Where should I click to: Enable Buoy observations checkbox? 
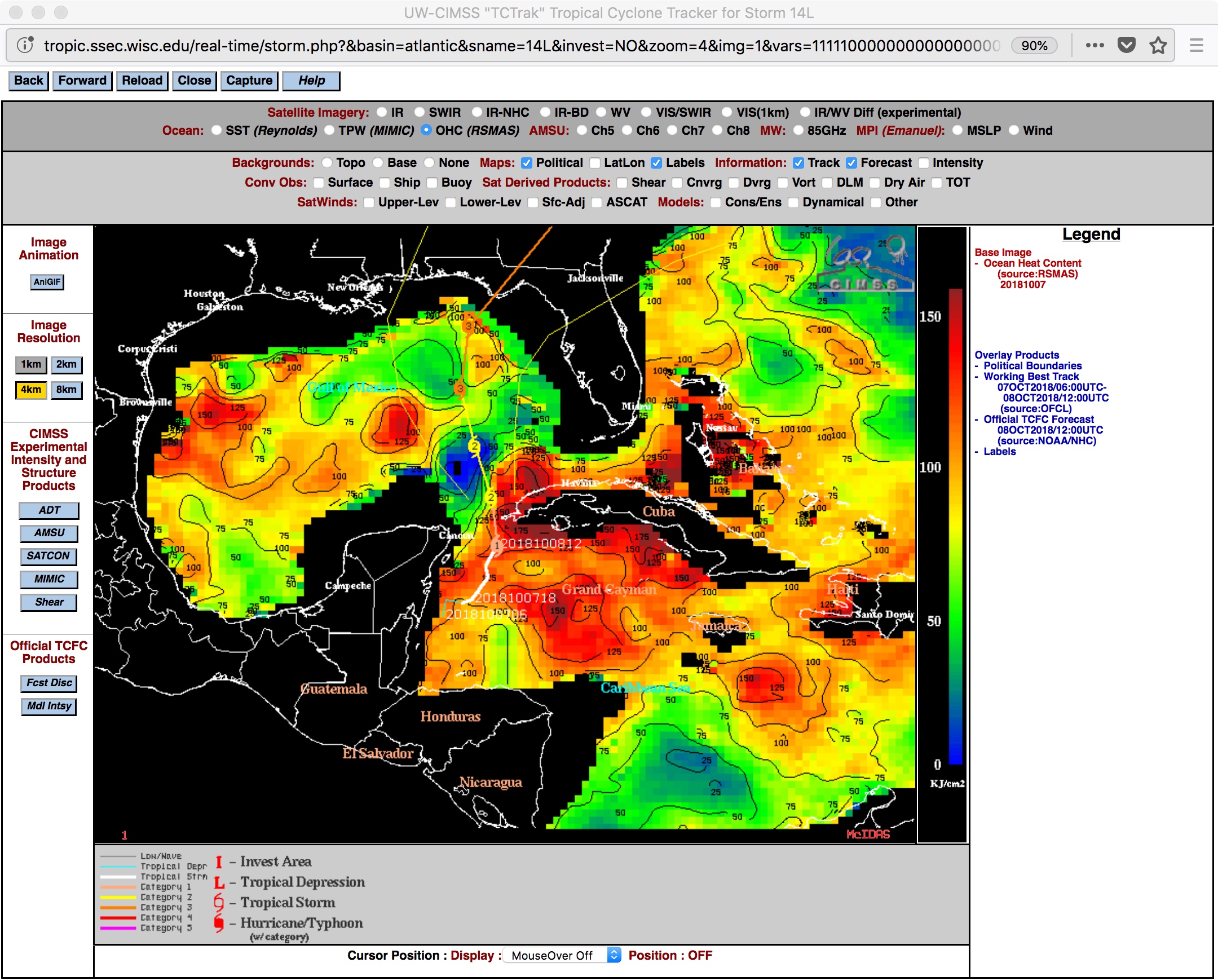[x=432, y=183]
